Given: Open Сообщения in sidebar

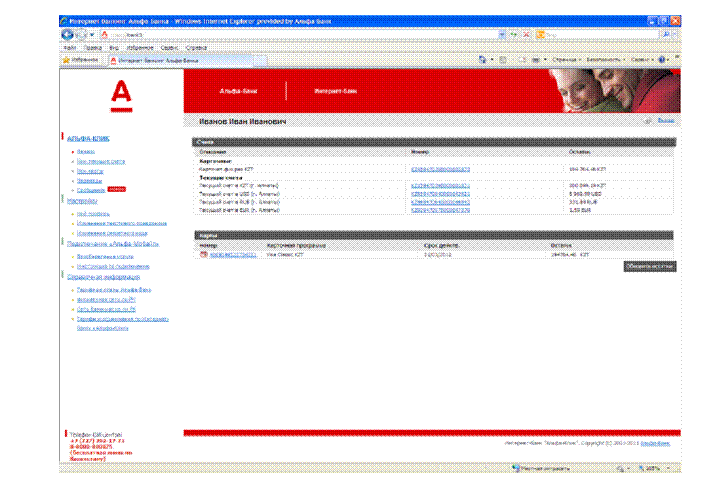Looking at the screenshot, I should coord(91,190).
